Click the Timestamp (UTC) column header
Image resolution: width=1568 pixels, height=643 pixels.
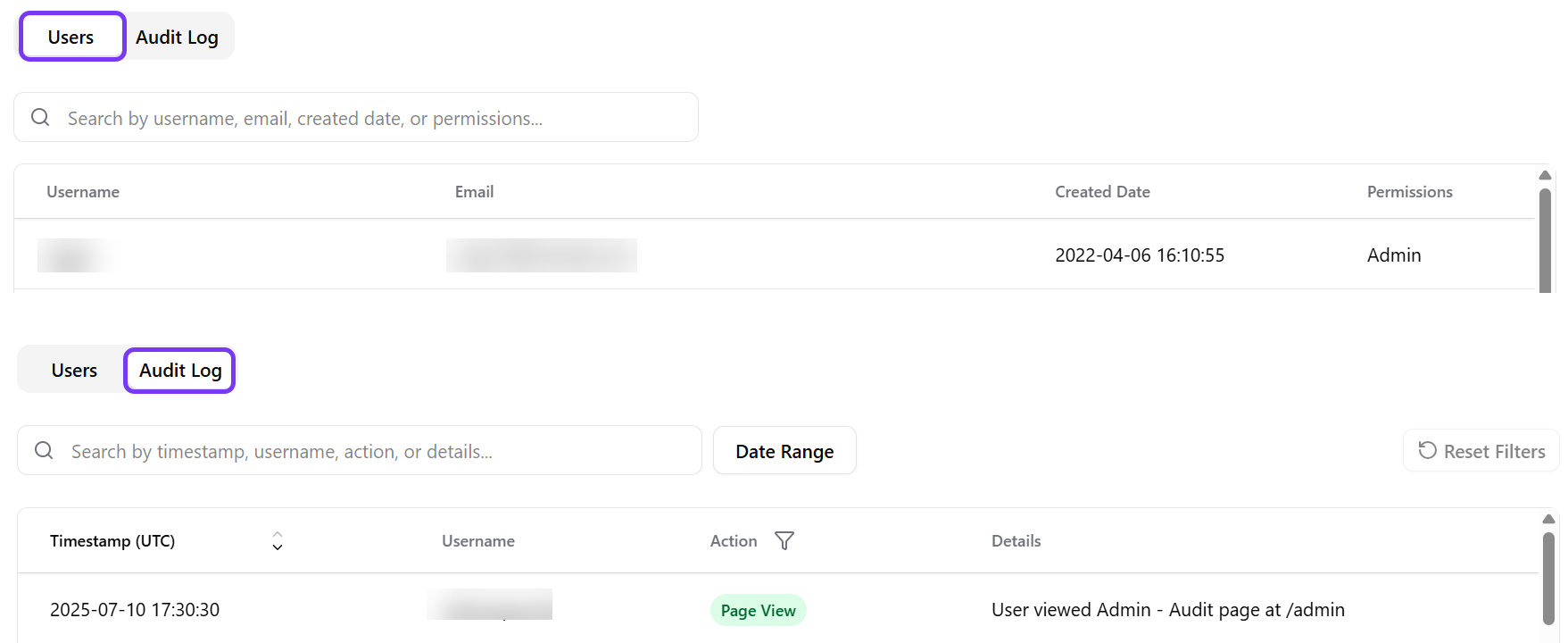(112, 541)
